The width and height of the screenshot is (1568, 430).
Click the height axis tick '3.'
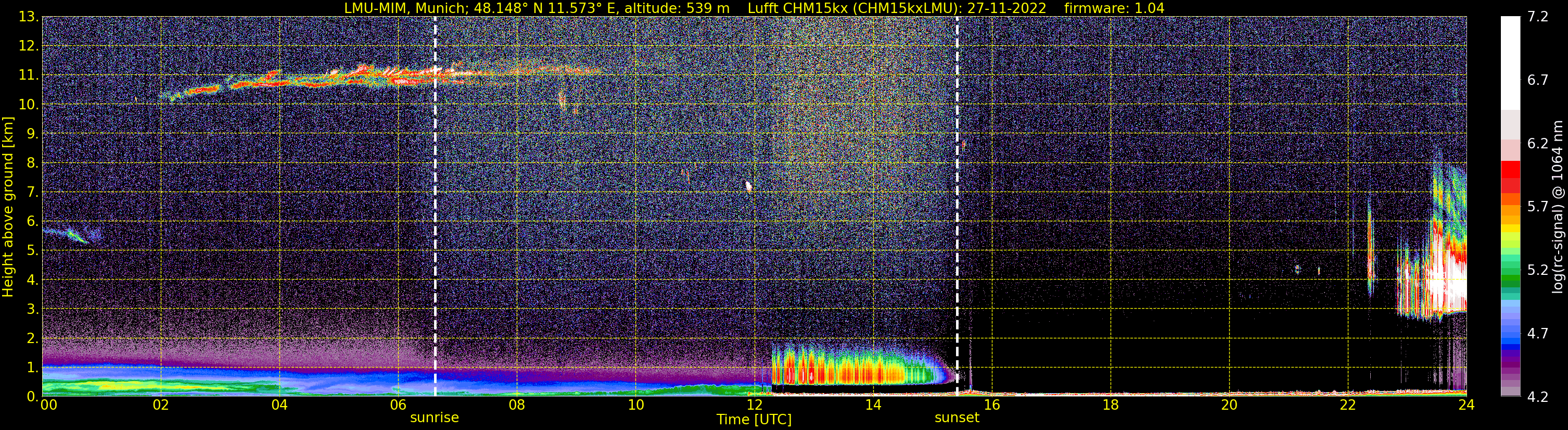coord(32,309)
